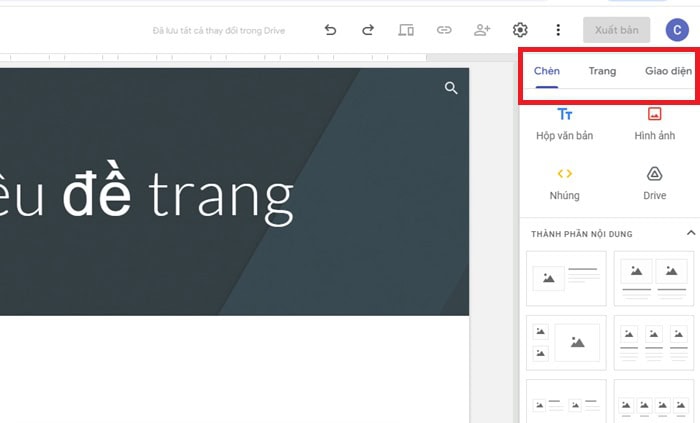Open the Giao diện tab
Image resolution: width=700 pixels, height=423 pixels.
pos(667,71)
